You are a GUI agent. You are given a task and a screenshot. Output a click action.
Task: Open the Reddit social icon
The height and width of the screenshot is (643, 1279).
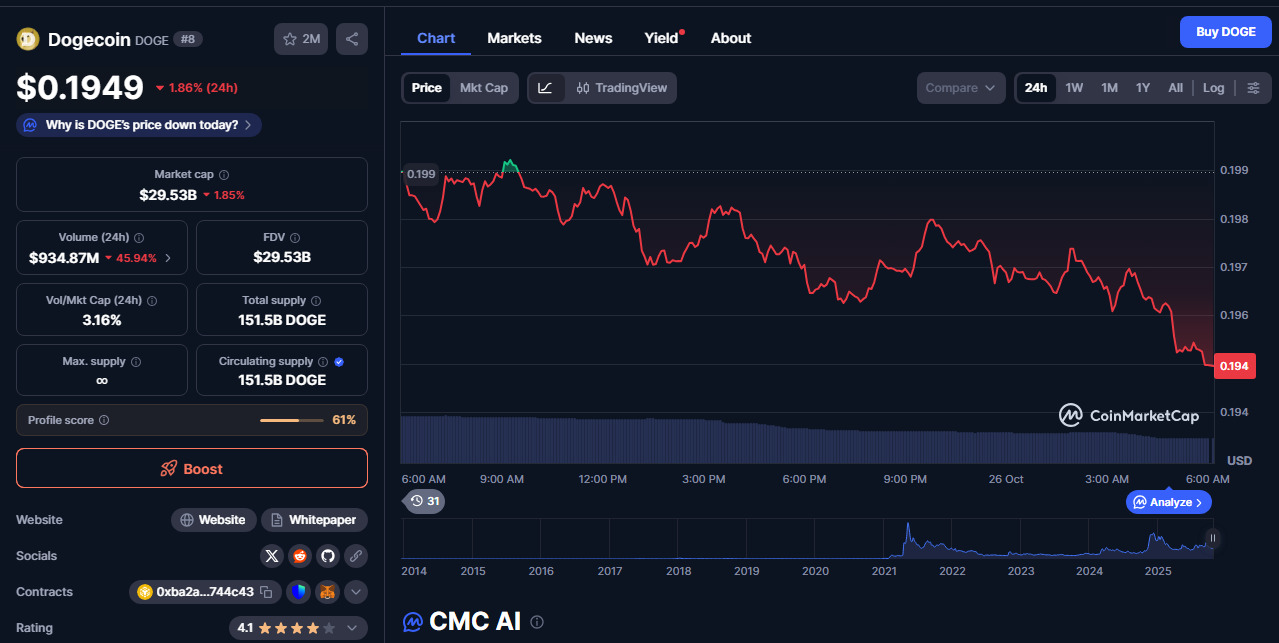(x=299, y=556)
